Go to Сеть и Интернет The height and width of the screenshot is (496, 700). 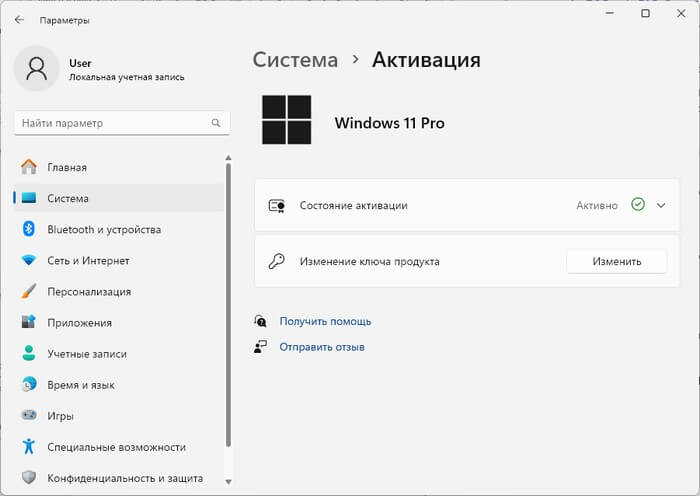pyautogui.click(x=119, y=260)
